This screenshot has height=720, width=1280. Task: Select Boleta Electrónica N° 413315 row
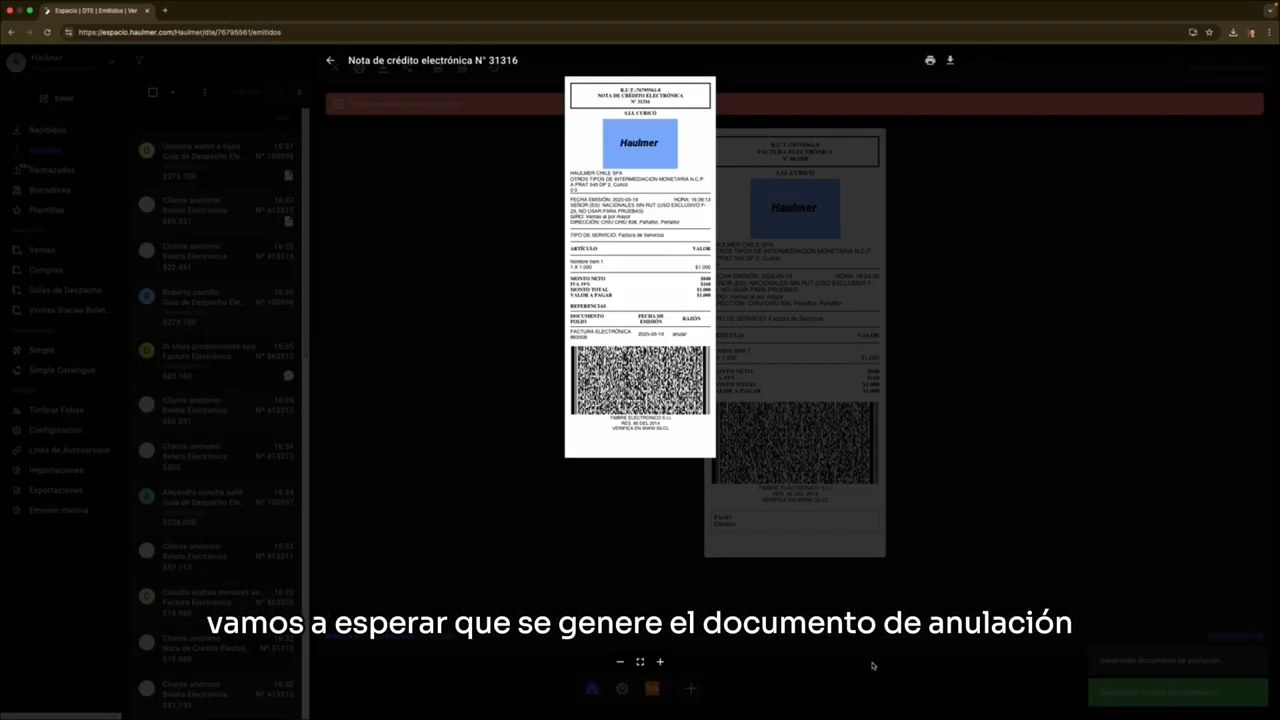click(216, 210)
